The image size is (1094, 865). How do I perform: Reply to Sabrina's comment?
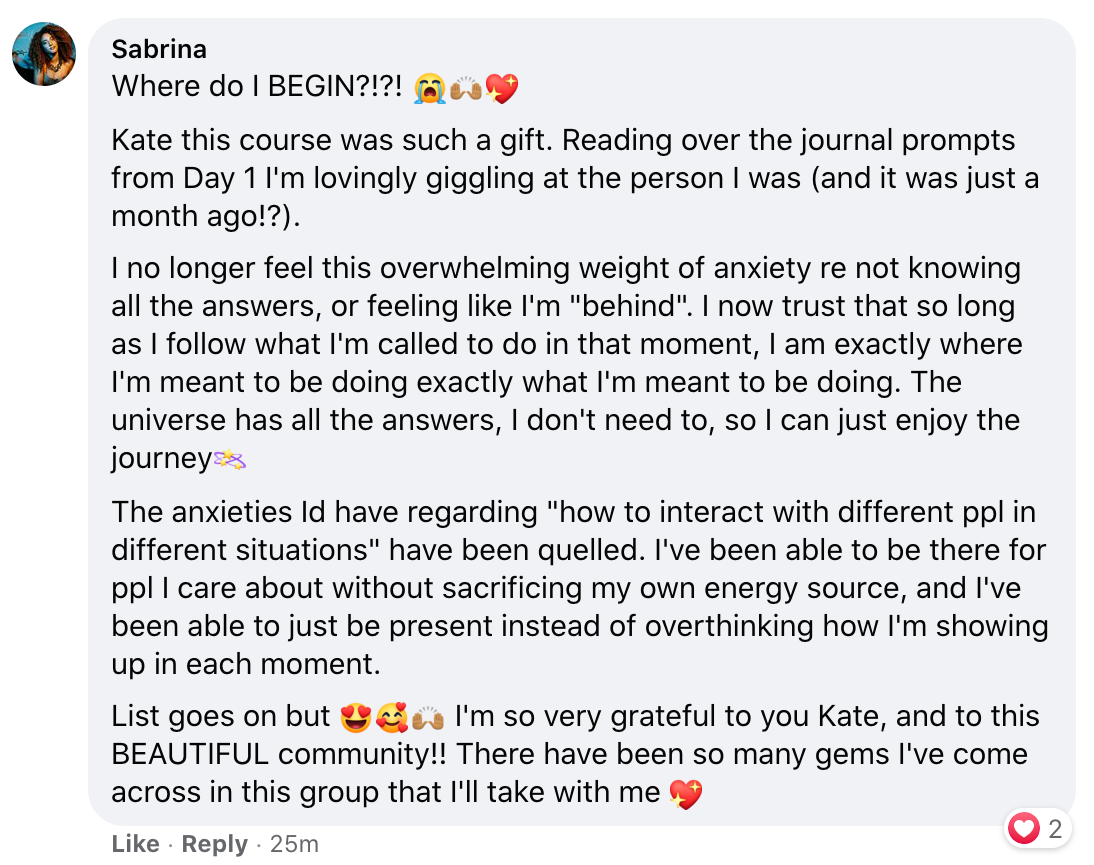[x=214, y=843]
